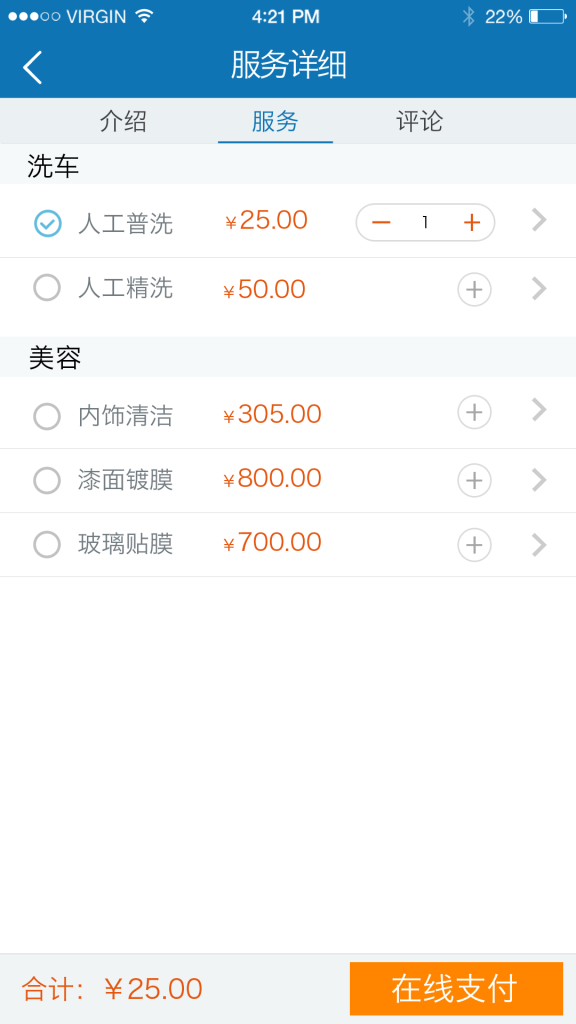576x1024 pixels.
Task: Add 玻璃贴膜 using its plus icon
Action: (474, 545)
